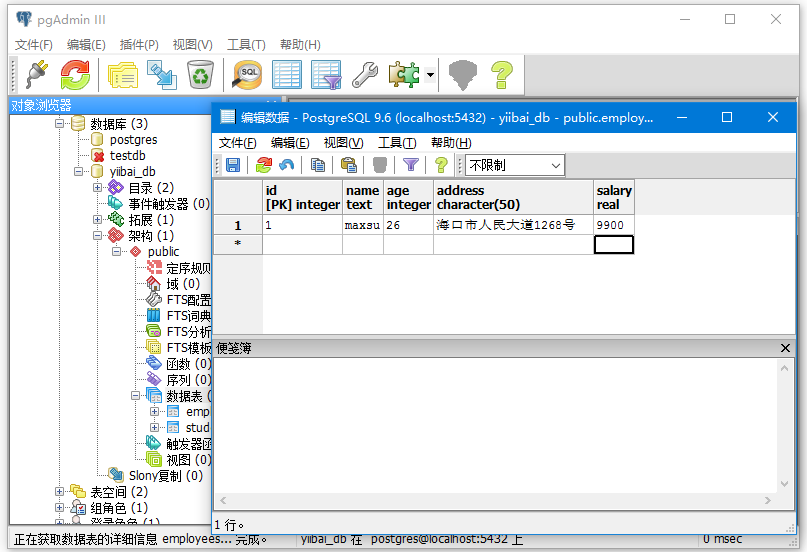Click the large yellow question mark help icon
Screen dimensions: 807x552
[x=501, y=74]
